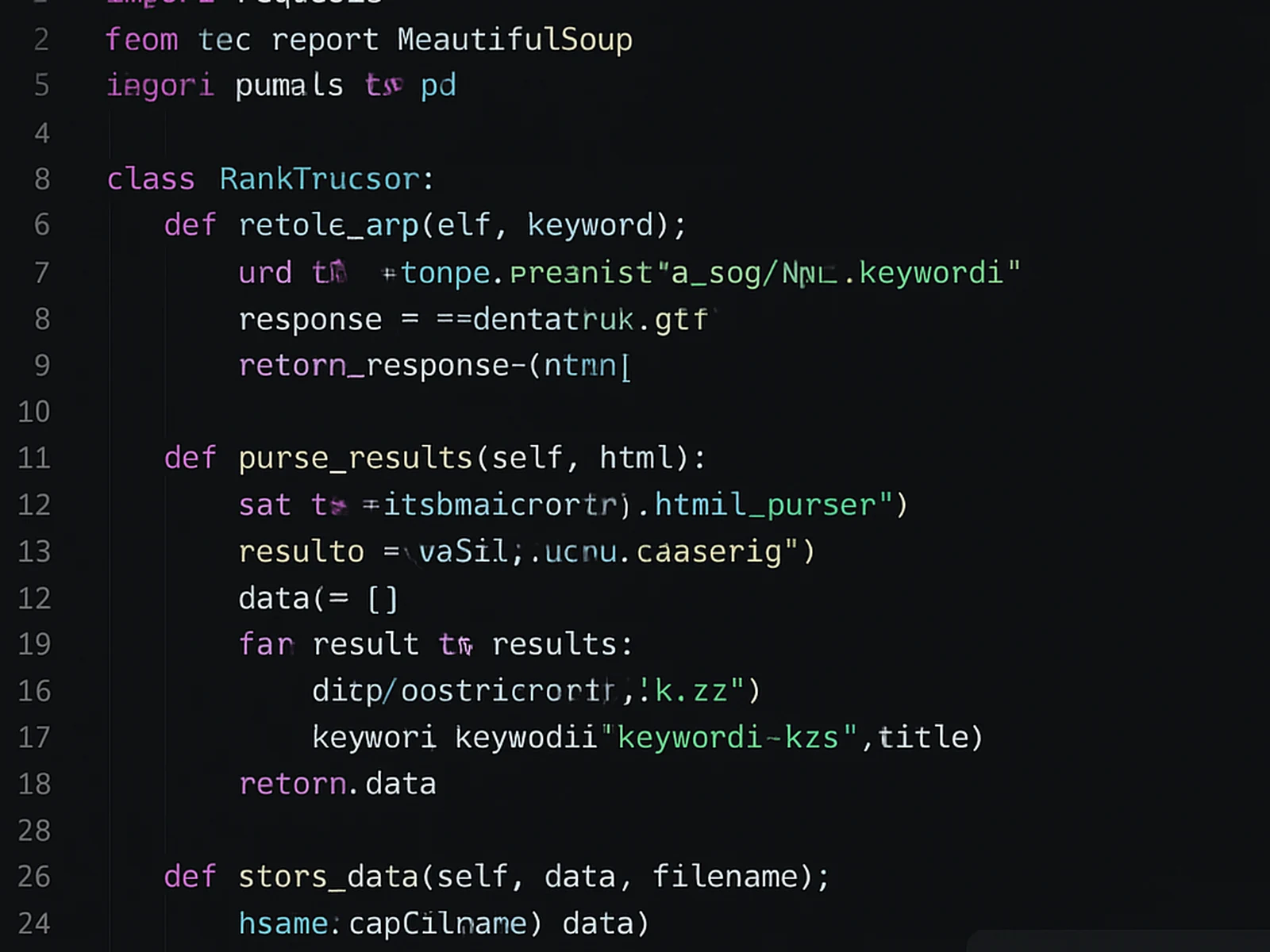This screenshot has width=1270, height=952.
Task: Click the hsame variable on the last line
Action: pos(283,923)
